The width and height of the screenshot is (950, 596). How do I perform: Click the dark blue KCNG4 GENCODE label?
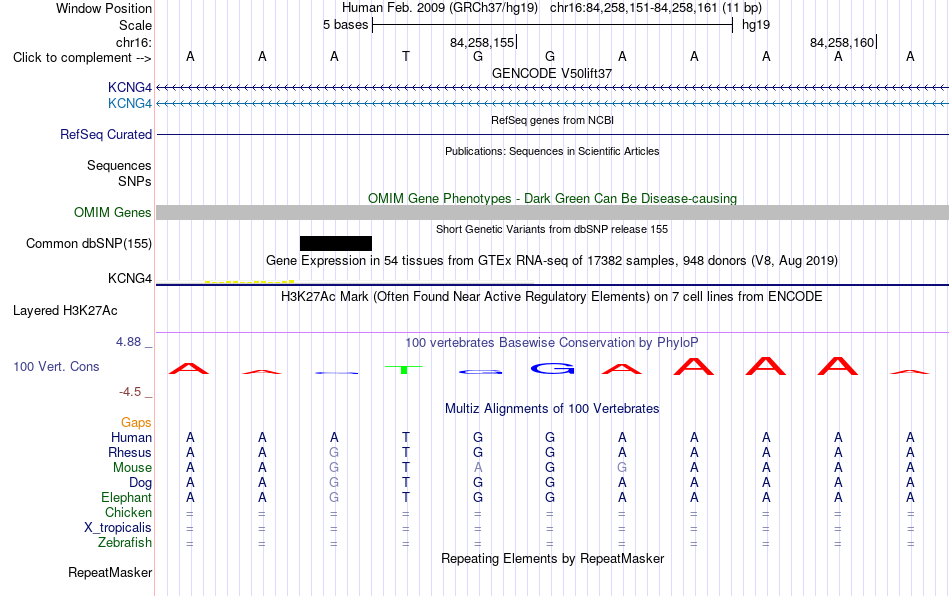tap(130, 87)
